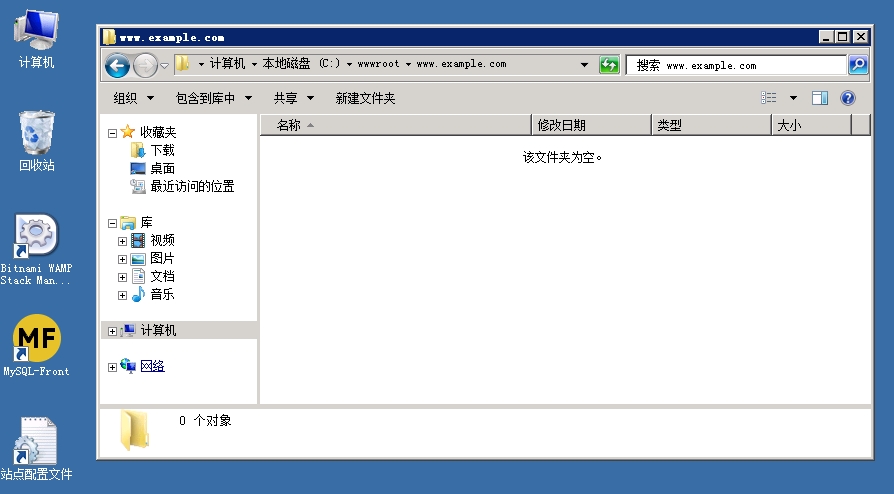The image size is (894, 494).
Task: Click the green refresh button beside address bar
Action: pyautogui.click(x=609, y=65)
